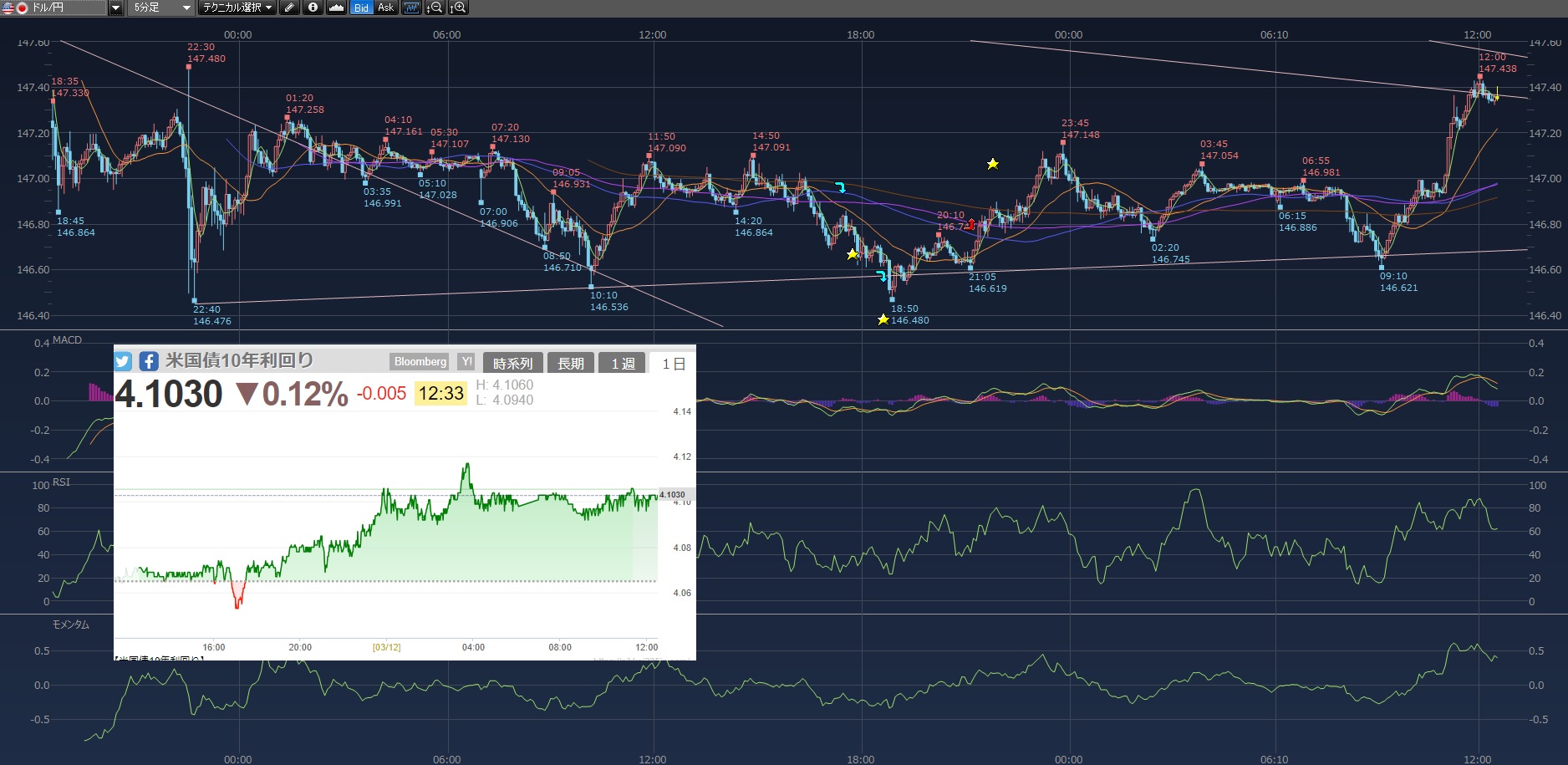Image resolution: width=1568 pixels, height=765 pixels.
Task: Switch to the 時系列 tab
Action: coord(512,363)
